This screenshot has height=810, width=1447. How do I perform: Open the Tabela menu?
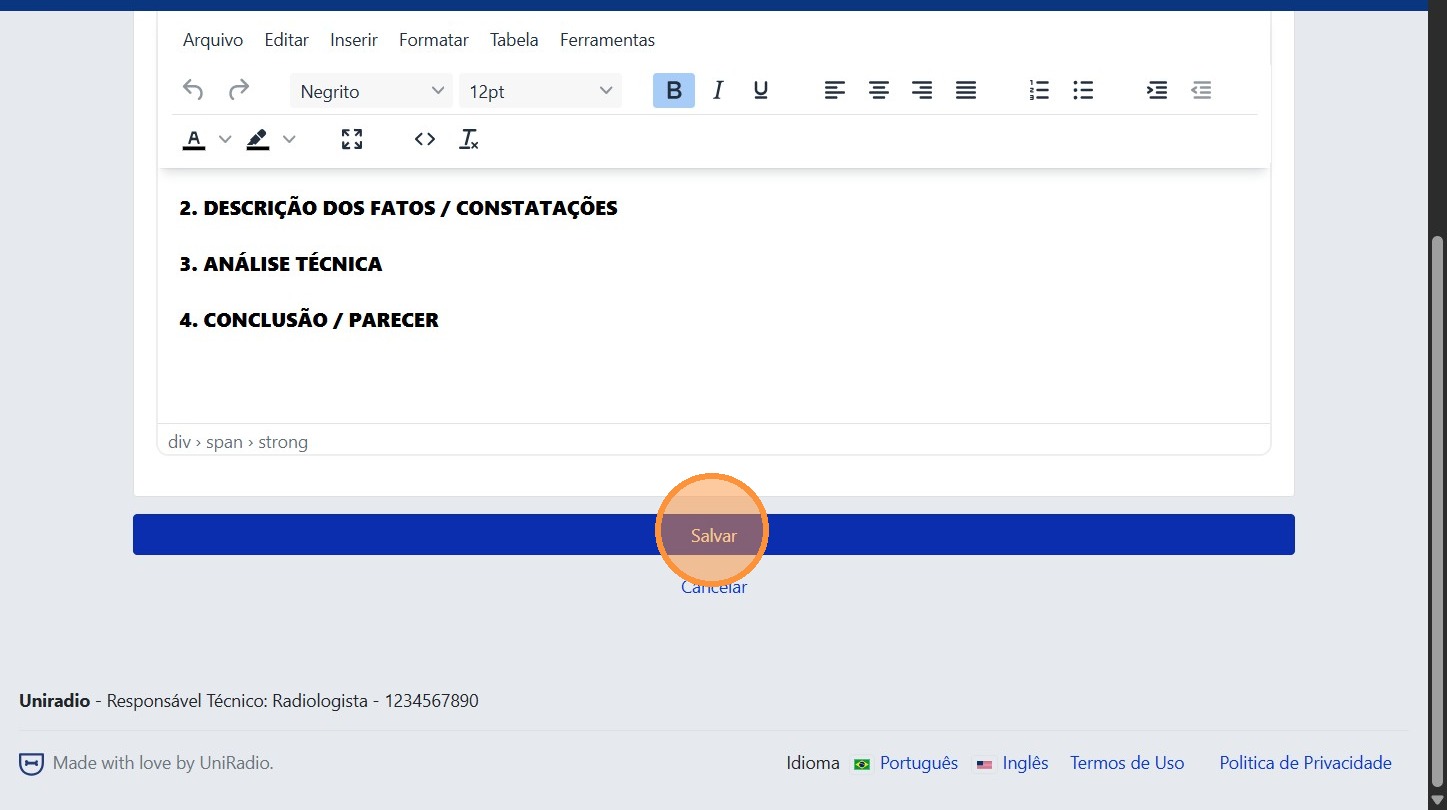514,40
